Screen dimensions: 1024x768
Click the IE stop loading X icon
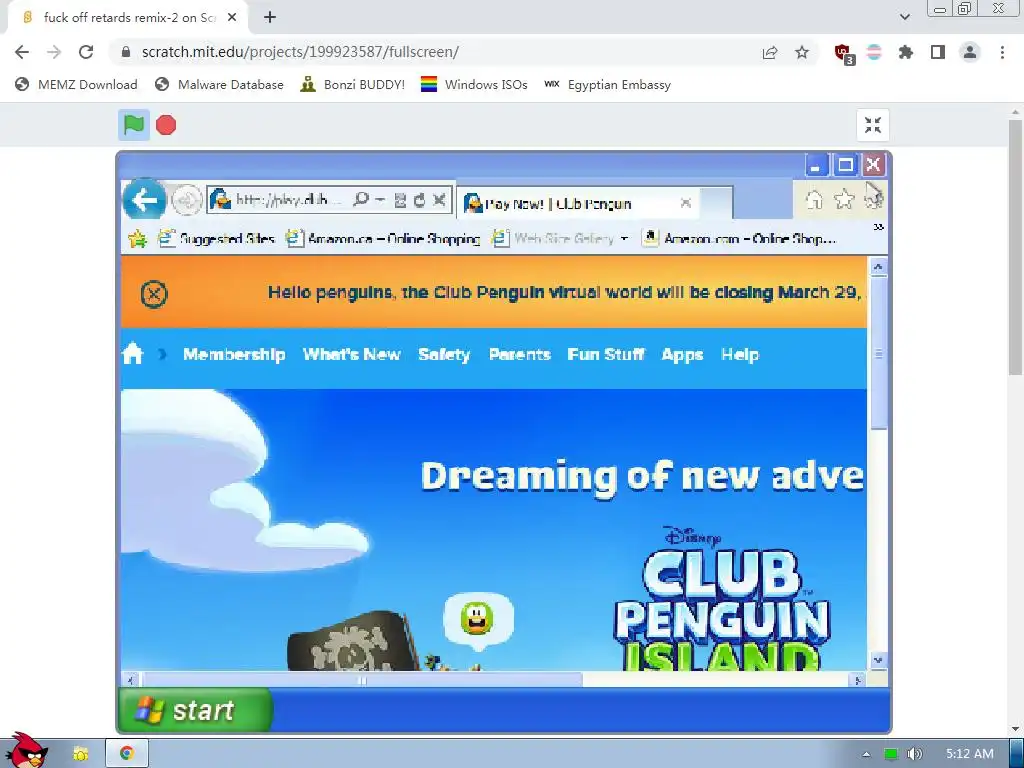[440, 200]
